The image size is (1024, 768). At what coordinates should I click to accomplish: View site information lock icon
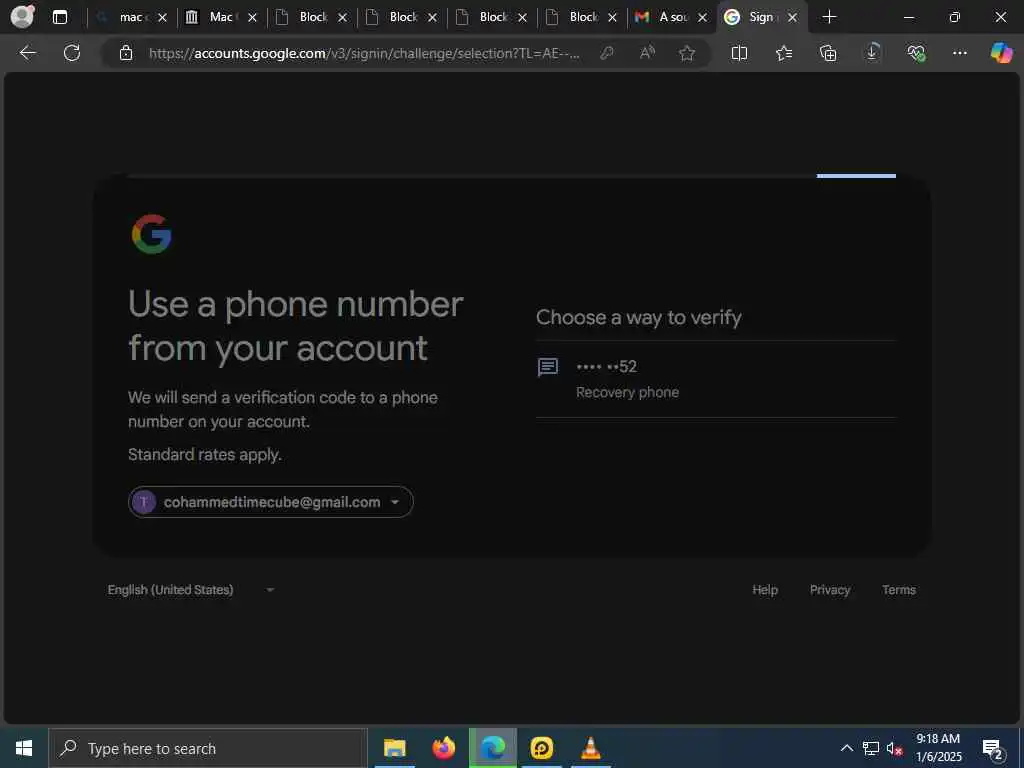tap(126, 53)
